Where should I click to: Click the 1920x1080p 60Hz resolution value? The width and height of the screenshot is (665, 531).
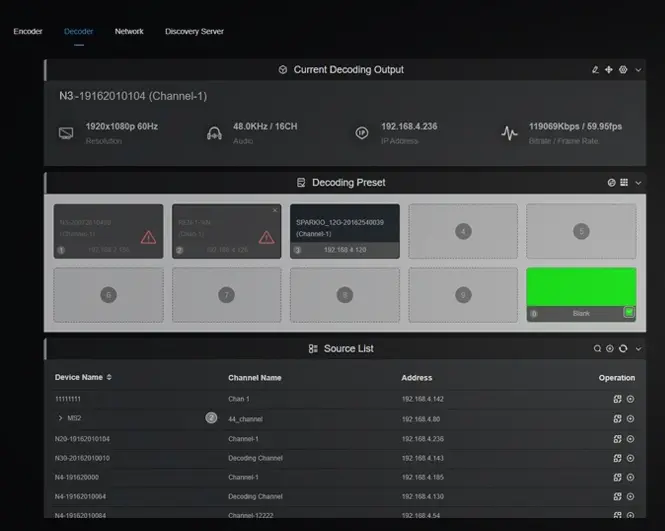tap(122, 126)
